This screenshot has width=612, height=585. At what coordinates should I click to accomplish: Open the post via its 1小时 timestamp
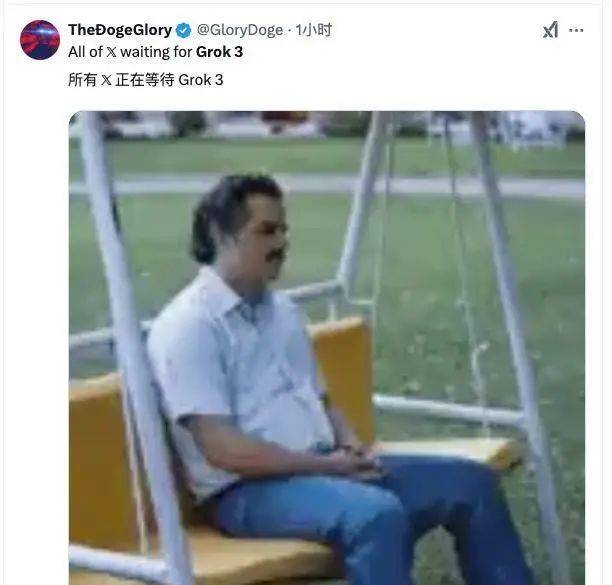pos(314,30)
